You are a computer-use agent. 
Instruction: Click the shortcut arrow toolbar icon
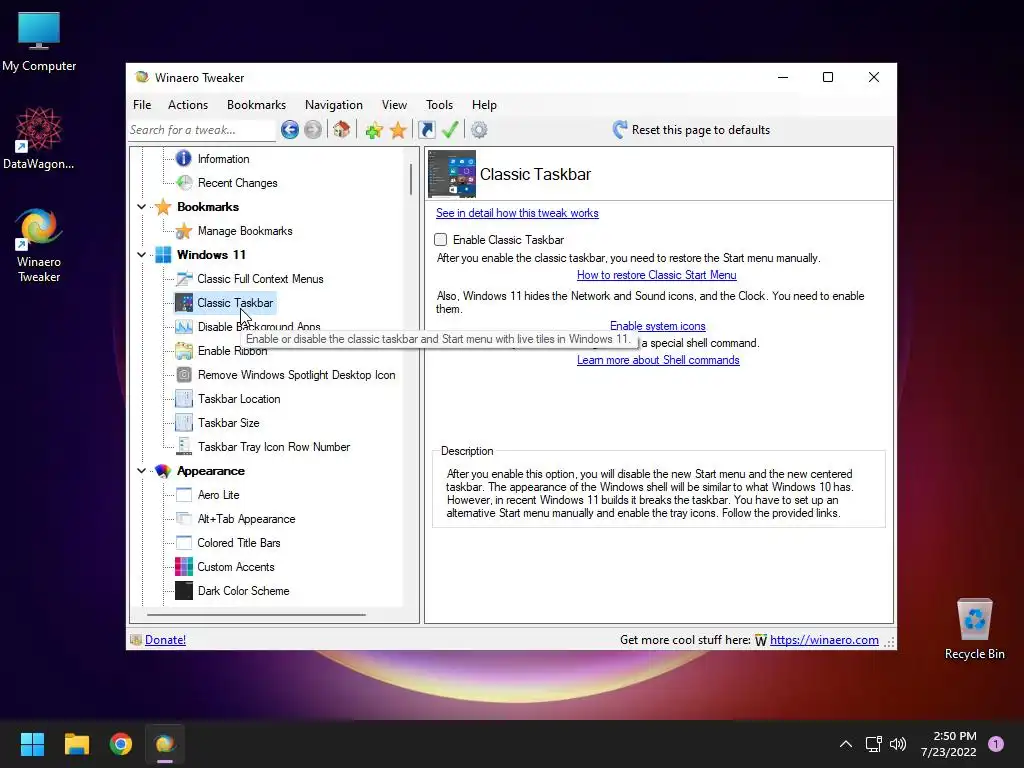pyautogui.click(x=426, y=130)
